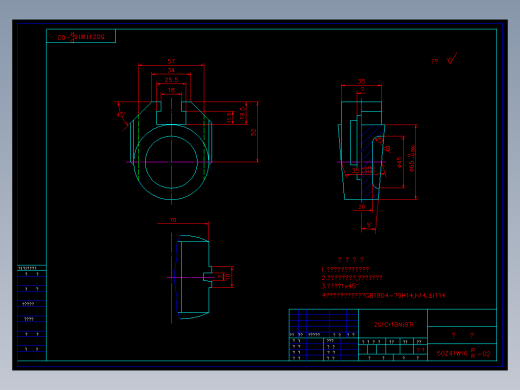520x390 pixels.
Task: Select the 45° chamfer angle label
Action: coord(121,115)
